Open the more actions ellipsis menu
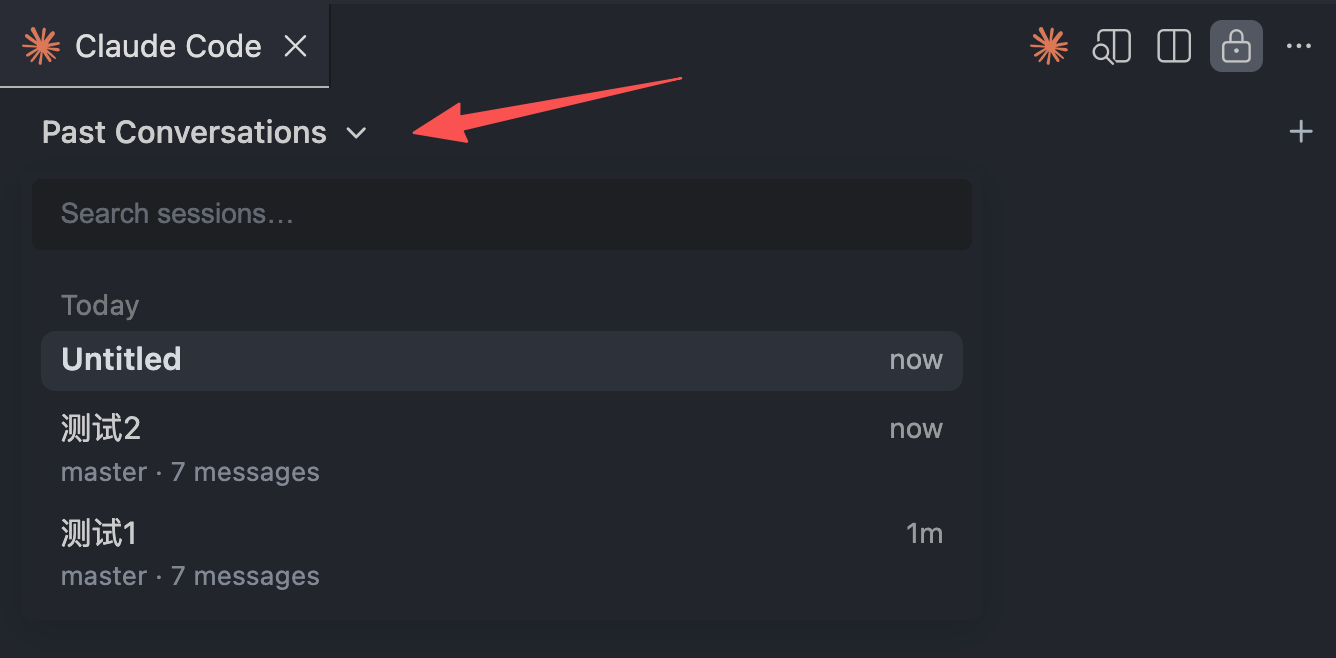The width and height of the screenshot is (1336, 658). coord(1299,46)
